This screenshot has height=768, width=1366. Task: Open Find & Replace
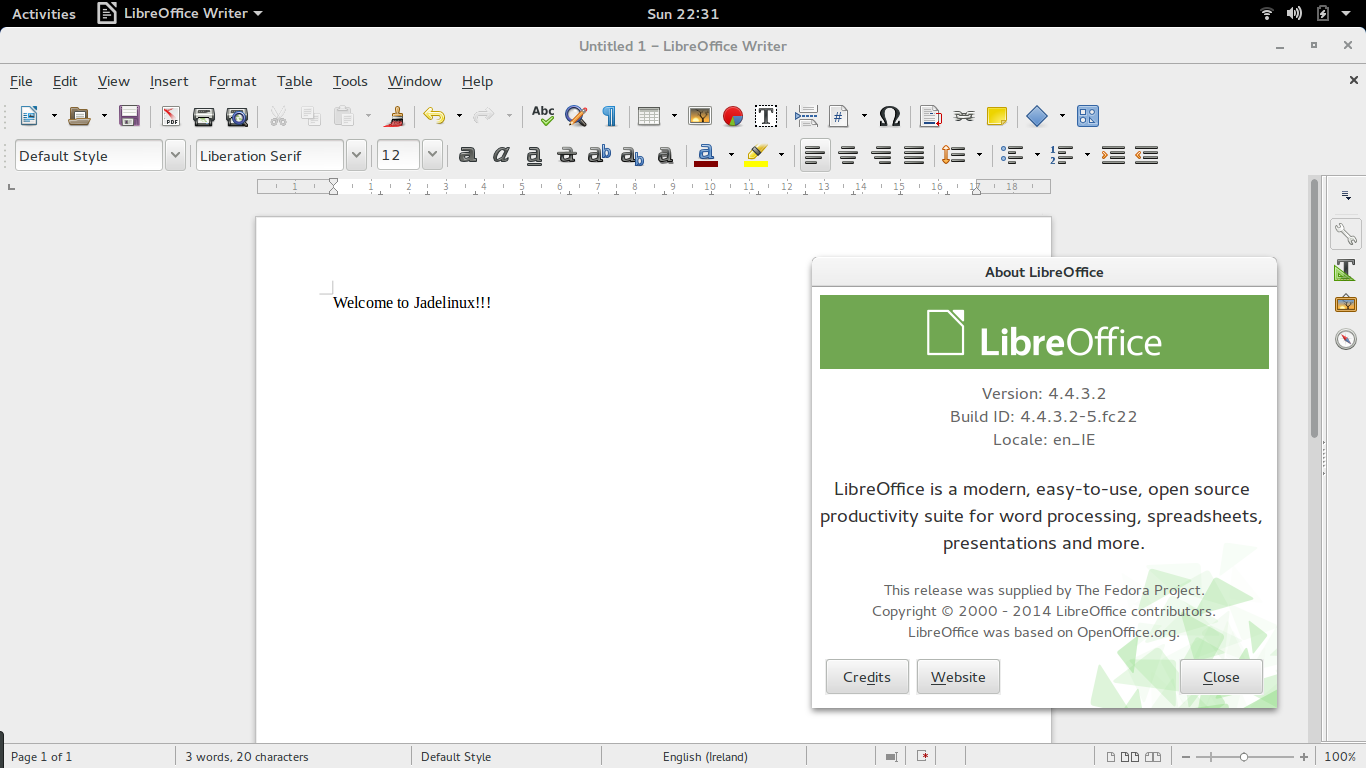tap(576, 116)
